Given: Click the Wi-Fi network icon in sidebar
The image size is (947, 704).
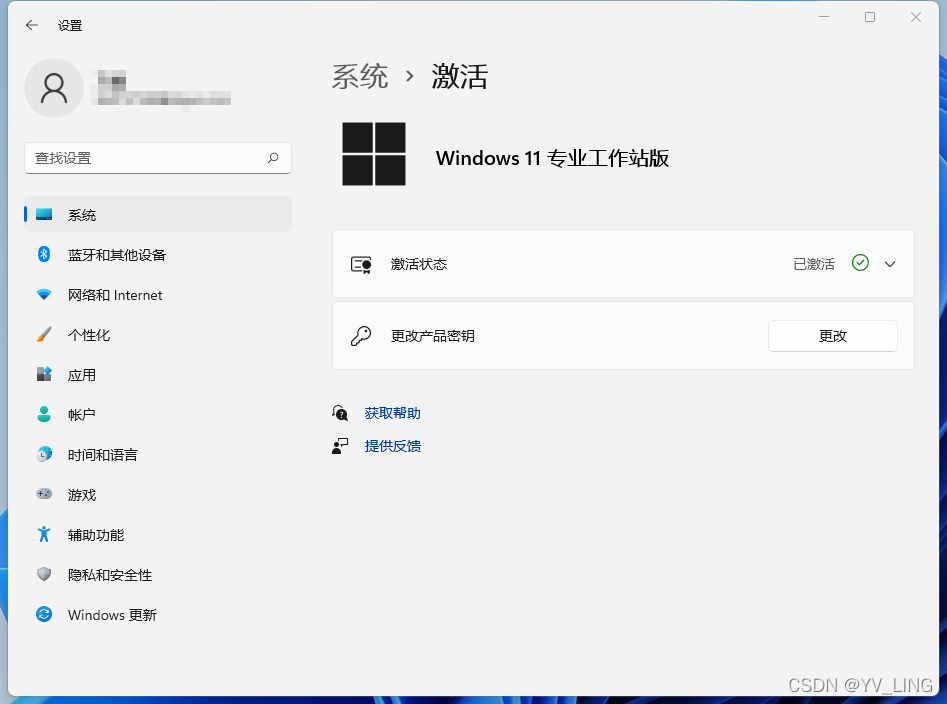Looking at the screenshot, I should click(44, 295).
